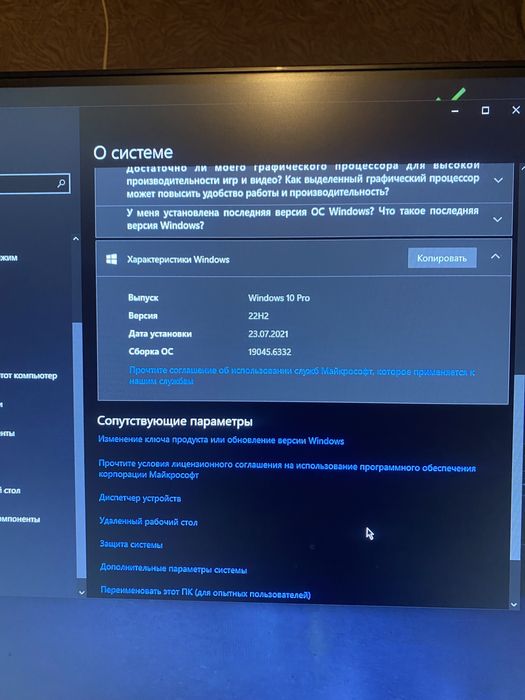Open Защита системы link
This screenshot has width=525, height=700.
click(131, 544)
